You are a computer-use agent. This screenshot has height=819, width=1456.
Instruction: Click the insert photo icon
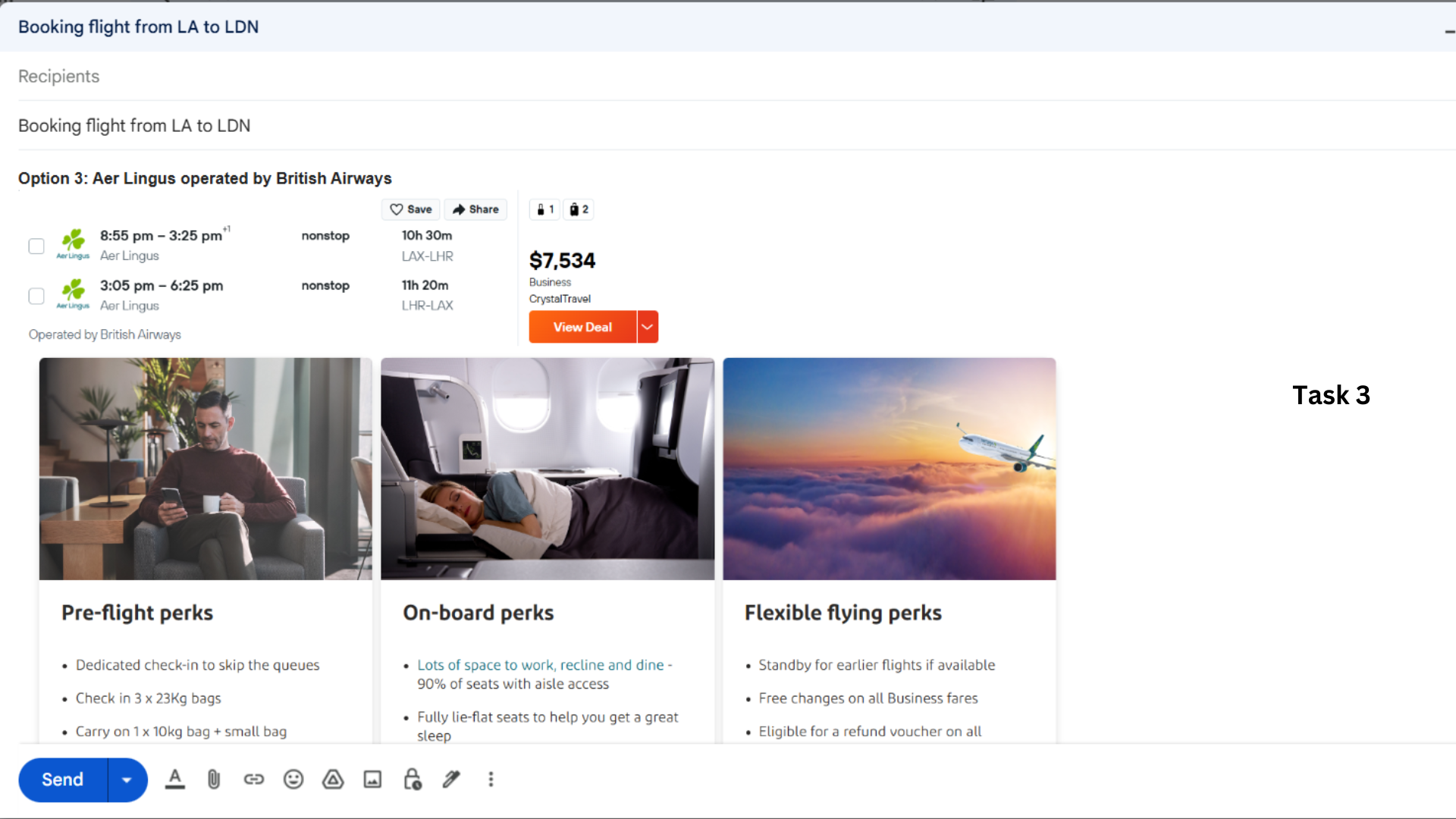(372, 779)
